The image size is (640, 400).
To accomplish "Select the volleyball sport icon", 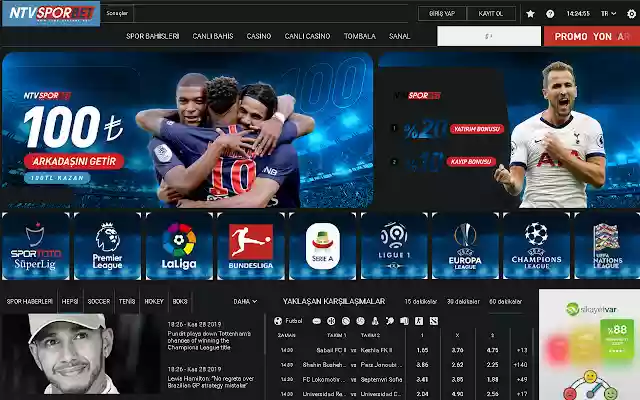I will tap(360, 321).
